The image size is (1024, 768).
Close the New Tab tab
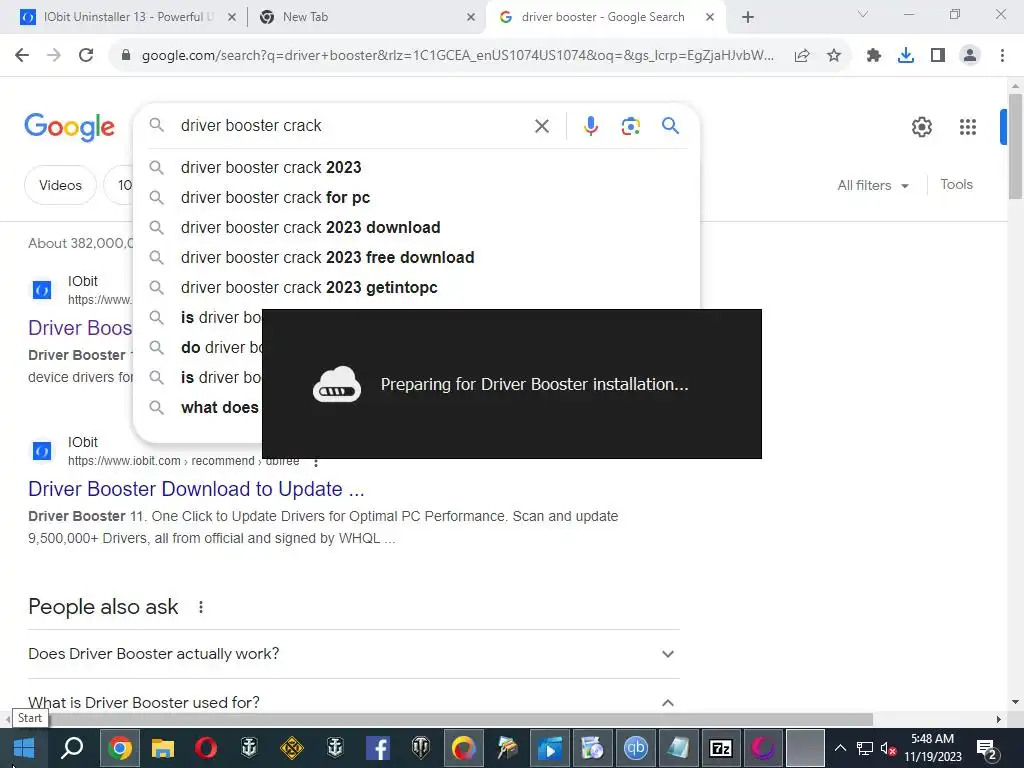click(x=471, y=18)
